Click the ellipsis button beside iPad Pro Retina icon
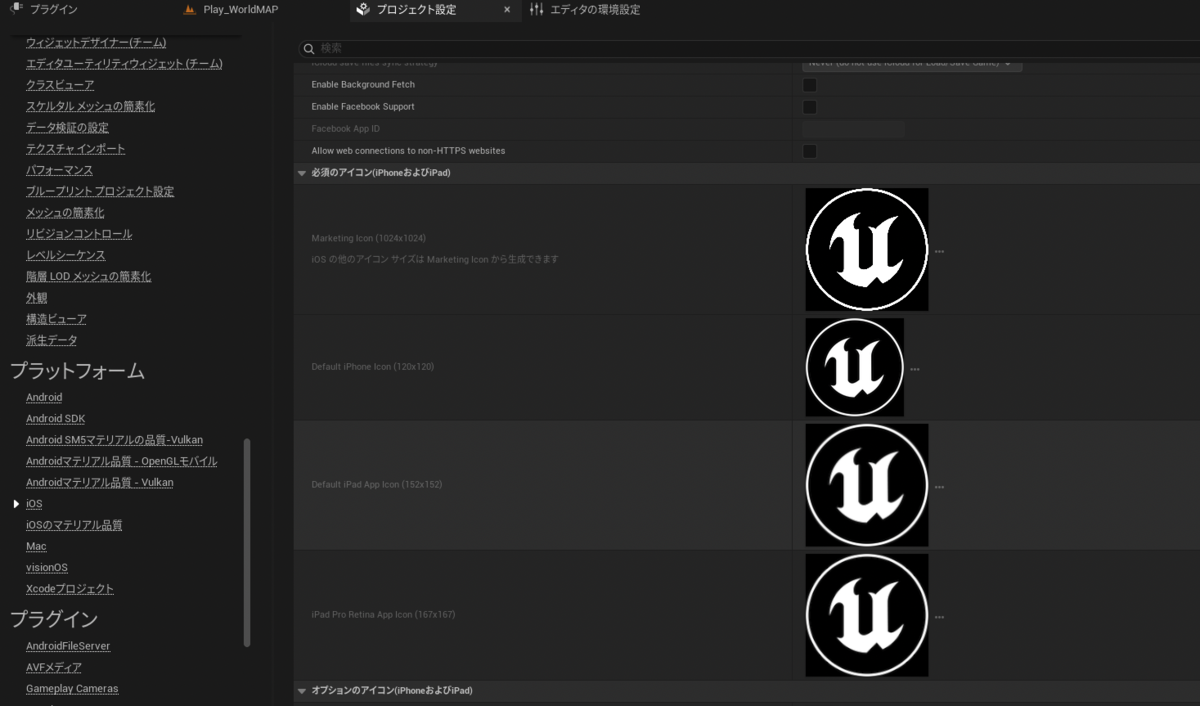 tap(939, 618)
